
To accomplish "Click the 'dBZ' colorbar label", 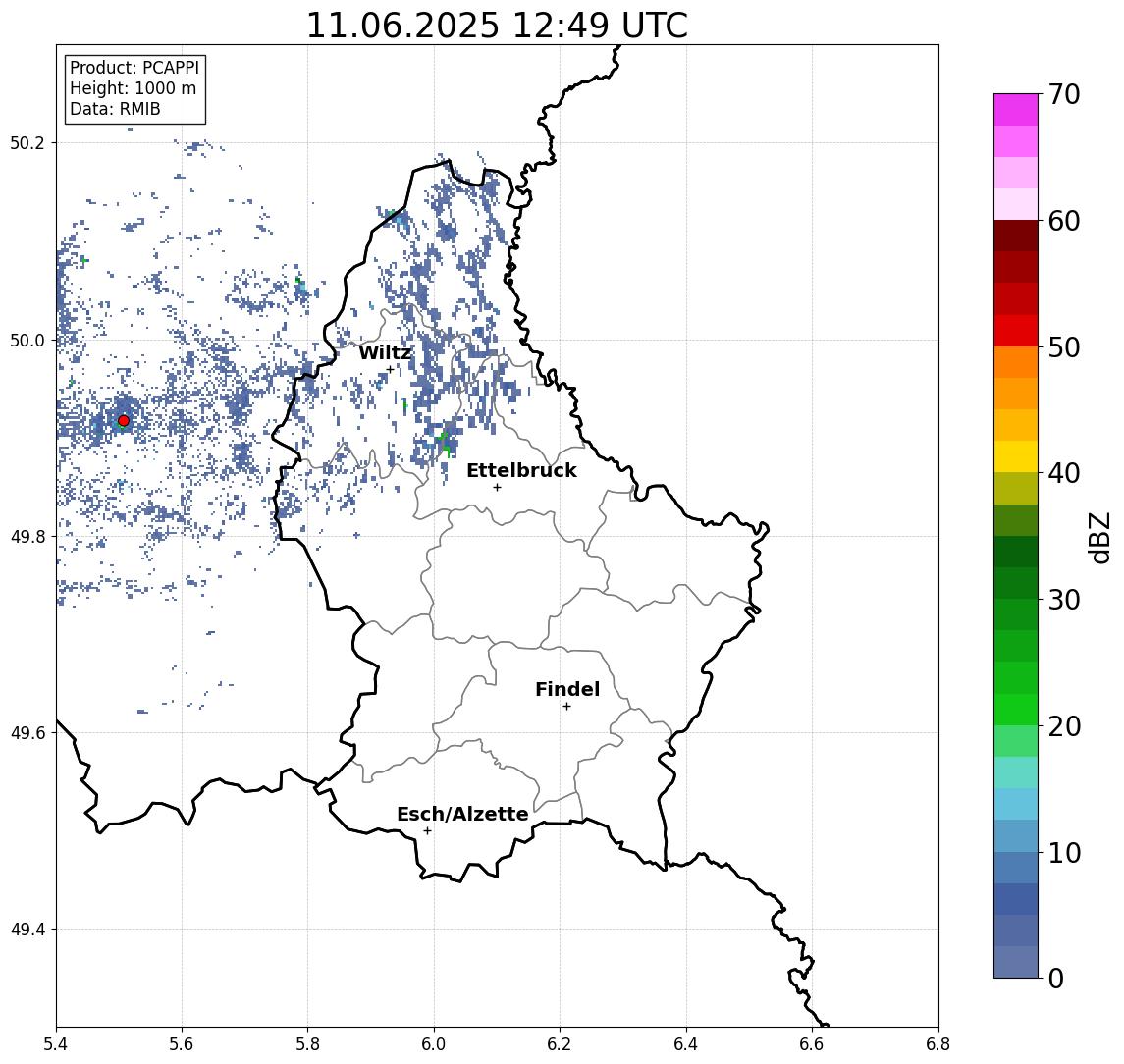I will click(x=1099, y=538).
